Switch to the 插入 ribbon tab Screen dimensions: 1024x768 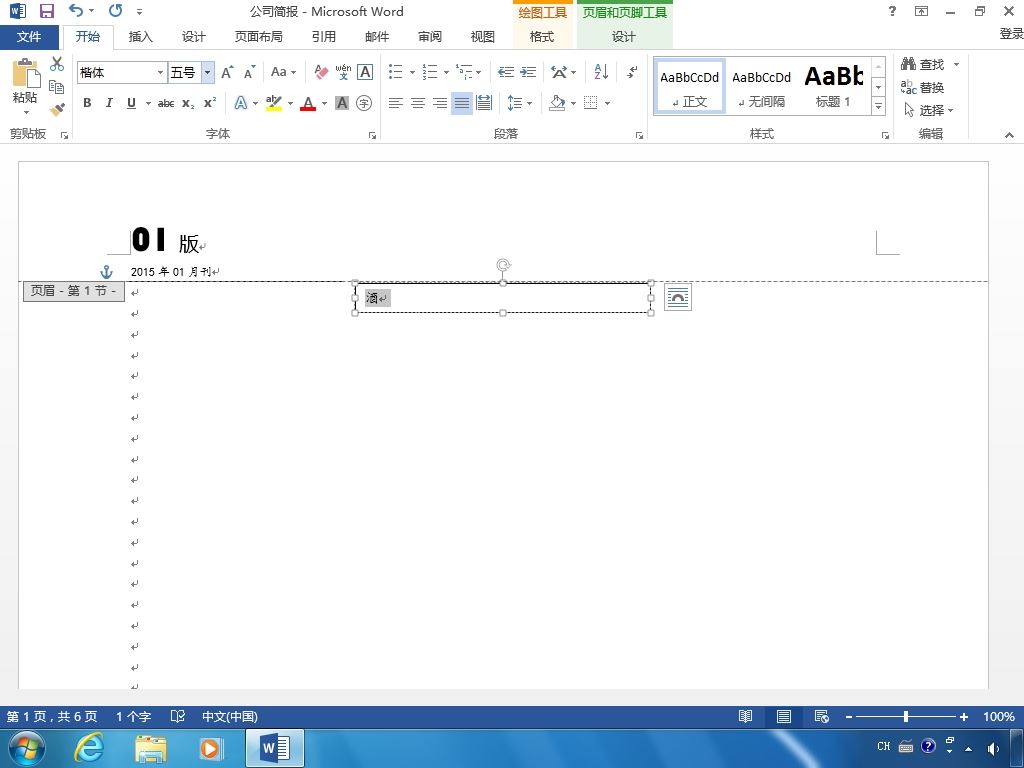pos(140,37)
